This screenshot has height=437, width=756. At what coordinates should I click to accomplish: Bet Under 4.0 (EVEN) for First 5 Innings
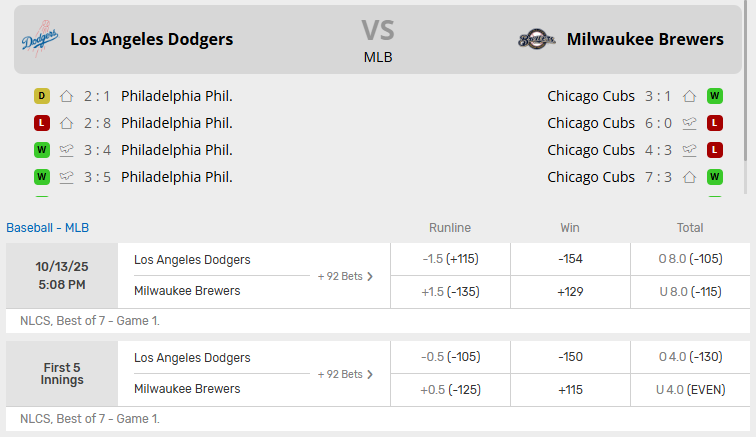coord(690,389)
